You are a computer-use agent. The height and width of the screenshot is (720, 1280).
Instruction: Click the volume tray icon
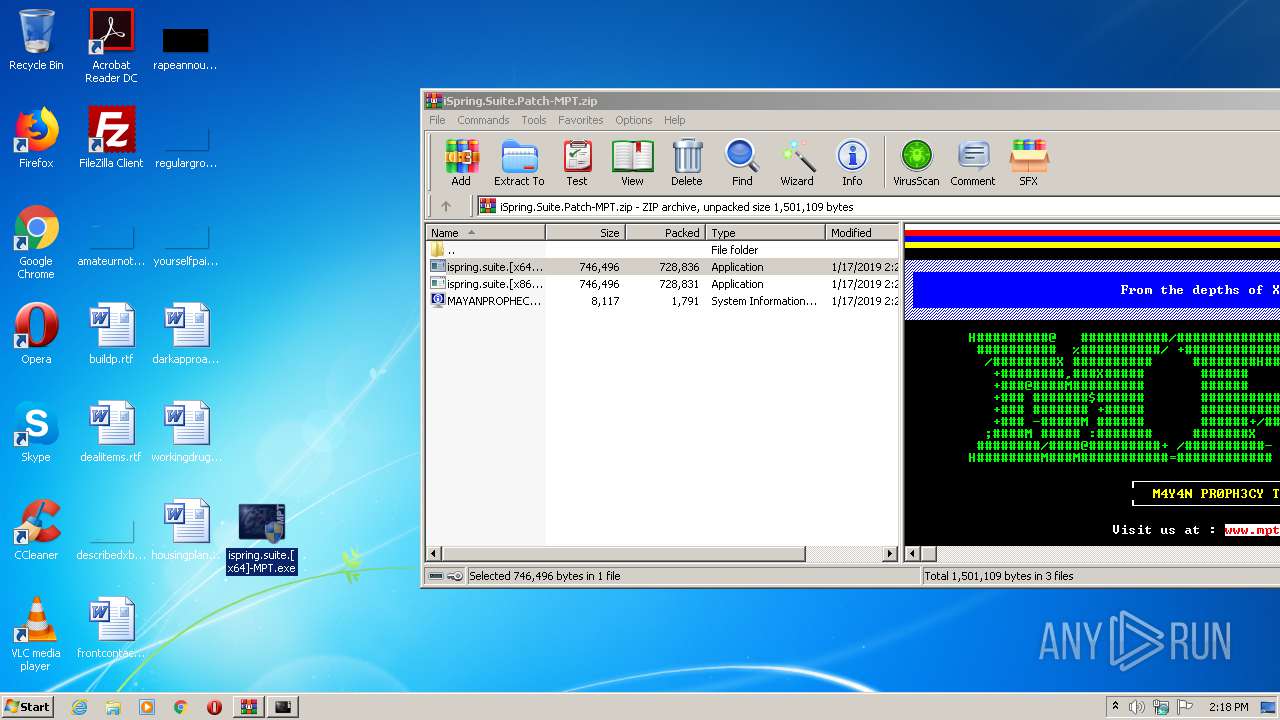1137,707
